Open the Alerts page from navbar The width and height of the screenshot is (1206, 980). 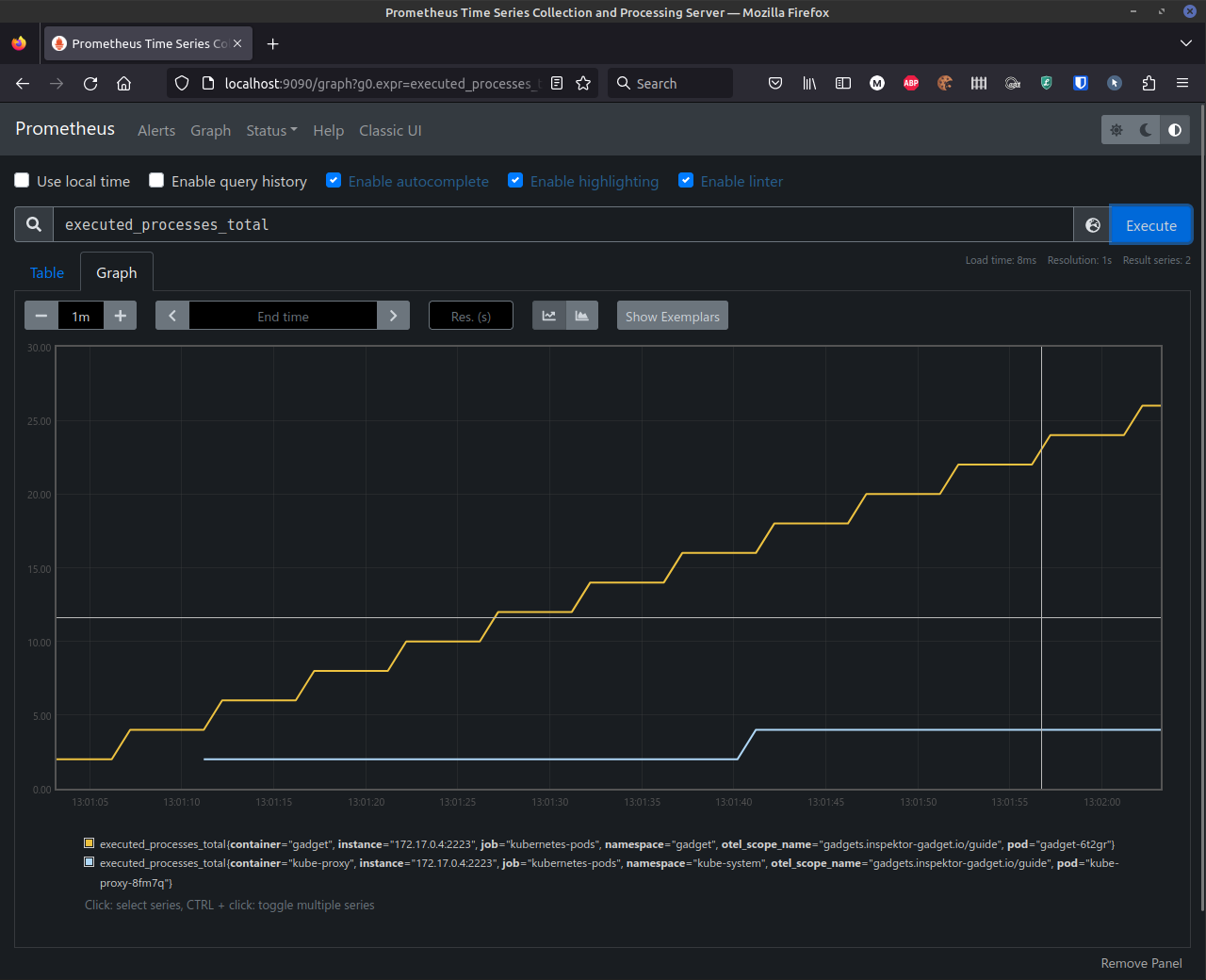point(156,131)
